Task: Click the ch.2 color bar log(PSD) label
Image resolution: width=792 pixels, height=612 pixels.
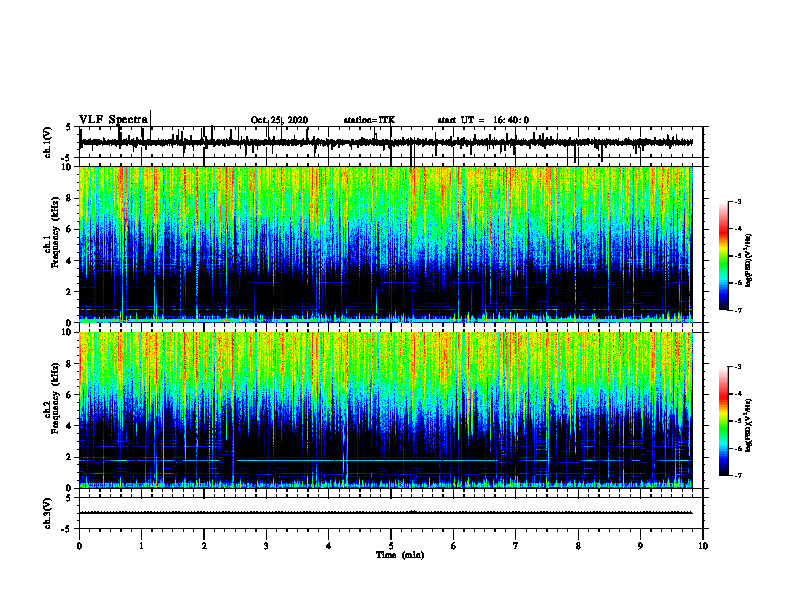Action: [x=749, y=425]
